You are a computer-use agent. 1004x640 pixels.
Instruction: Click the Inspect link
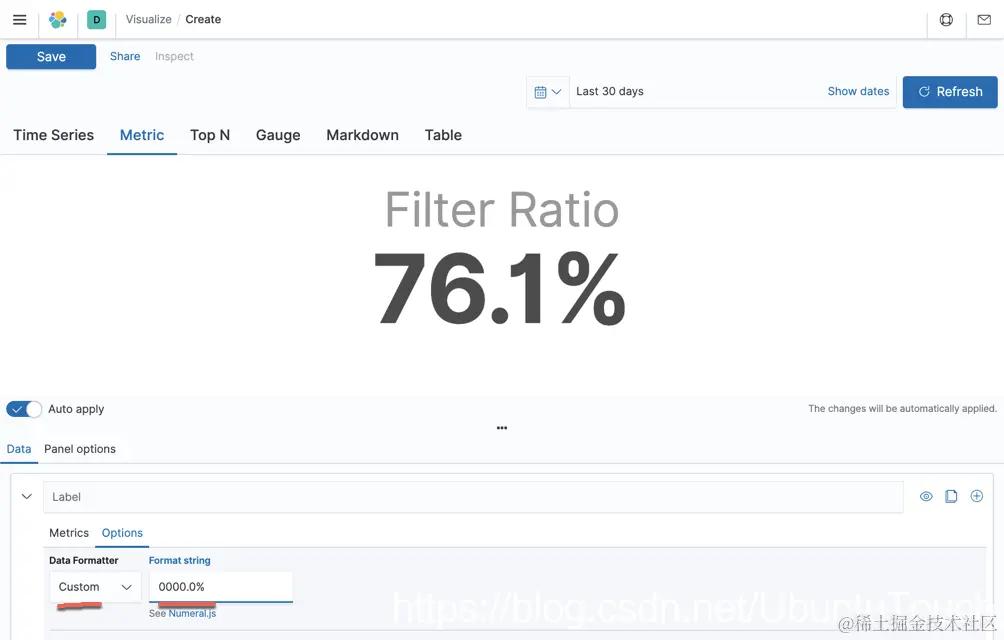click(x=174, y=56)
